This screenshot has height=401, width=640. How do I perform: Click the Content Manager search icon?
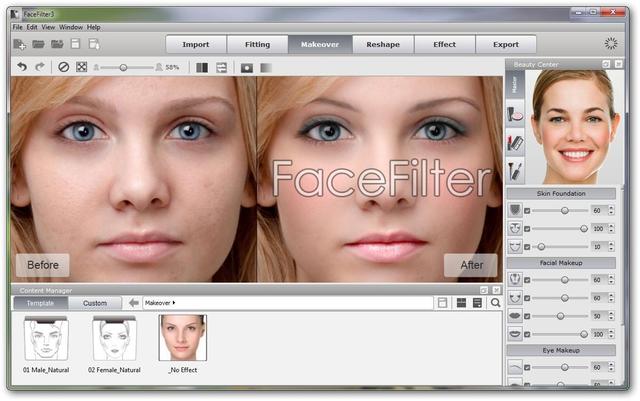click(x=496, y=303)
